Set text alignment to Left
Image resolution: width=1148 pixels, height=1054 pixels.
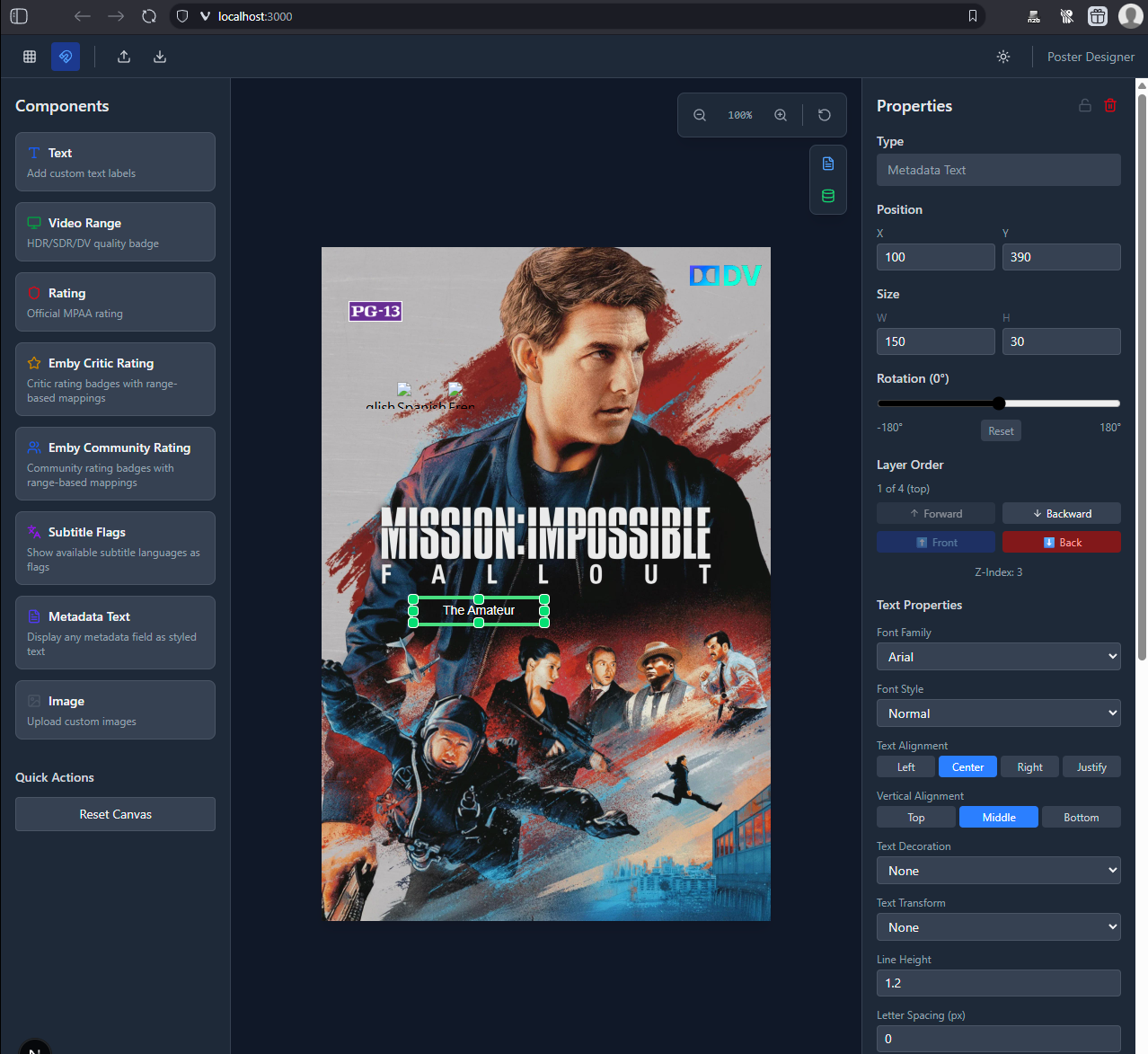pyautogui.click(x=906, y=766)
